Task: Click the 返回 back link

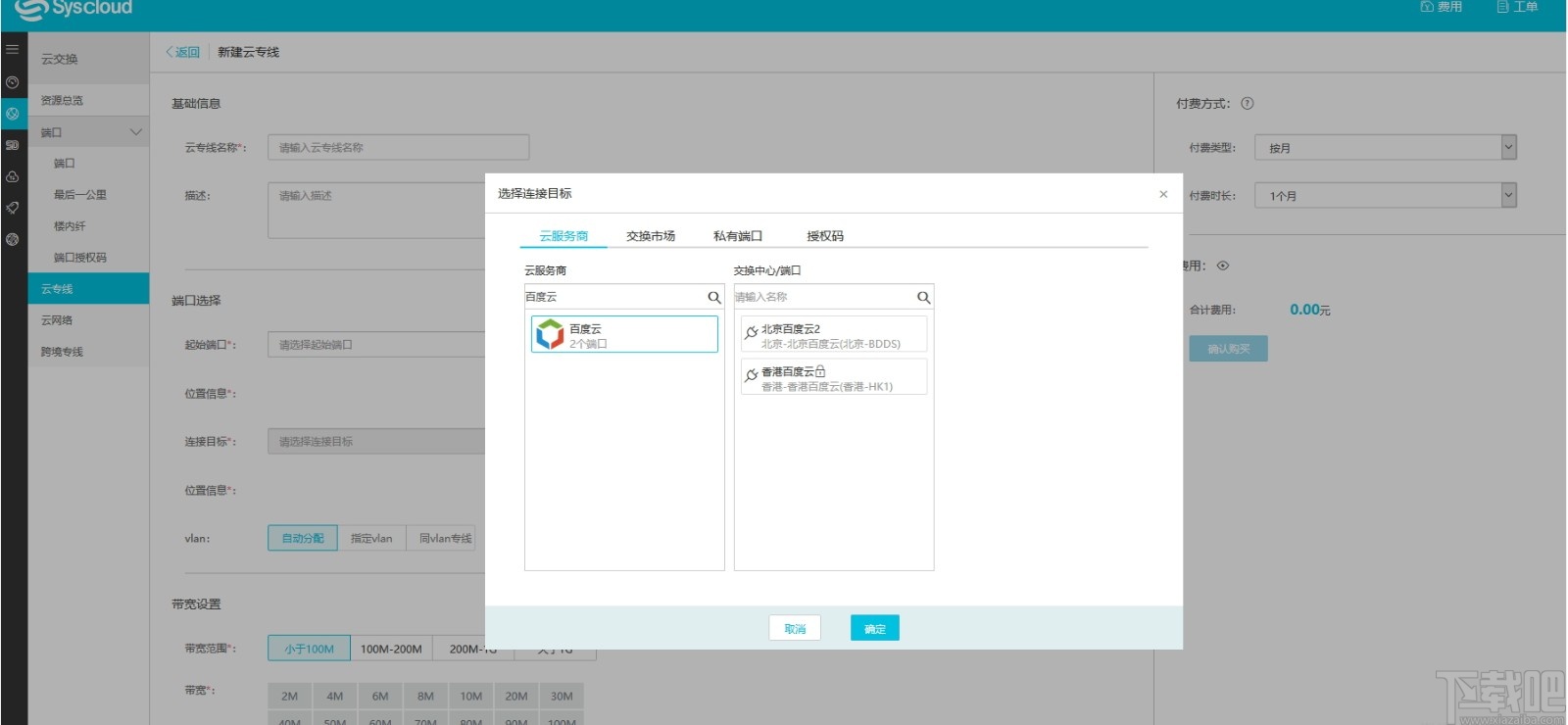Action: coord(182,52)
